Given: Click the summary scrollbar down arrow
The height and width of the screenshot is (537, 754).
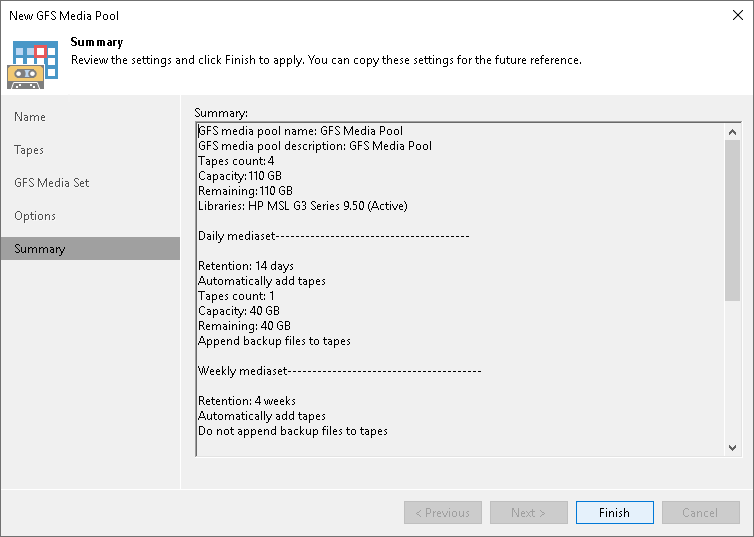Looking at the screenshot, I should pyautogui.click(x=732, y=448).
